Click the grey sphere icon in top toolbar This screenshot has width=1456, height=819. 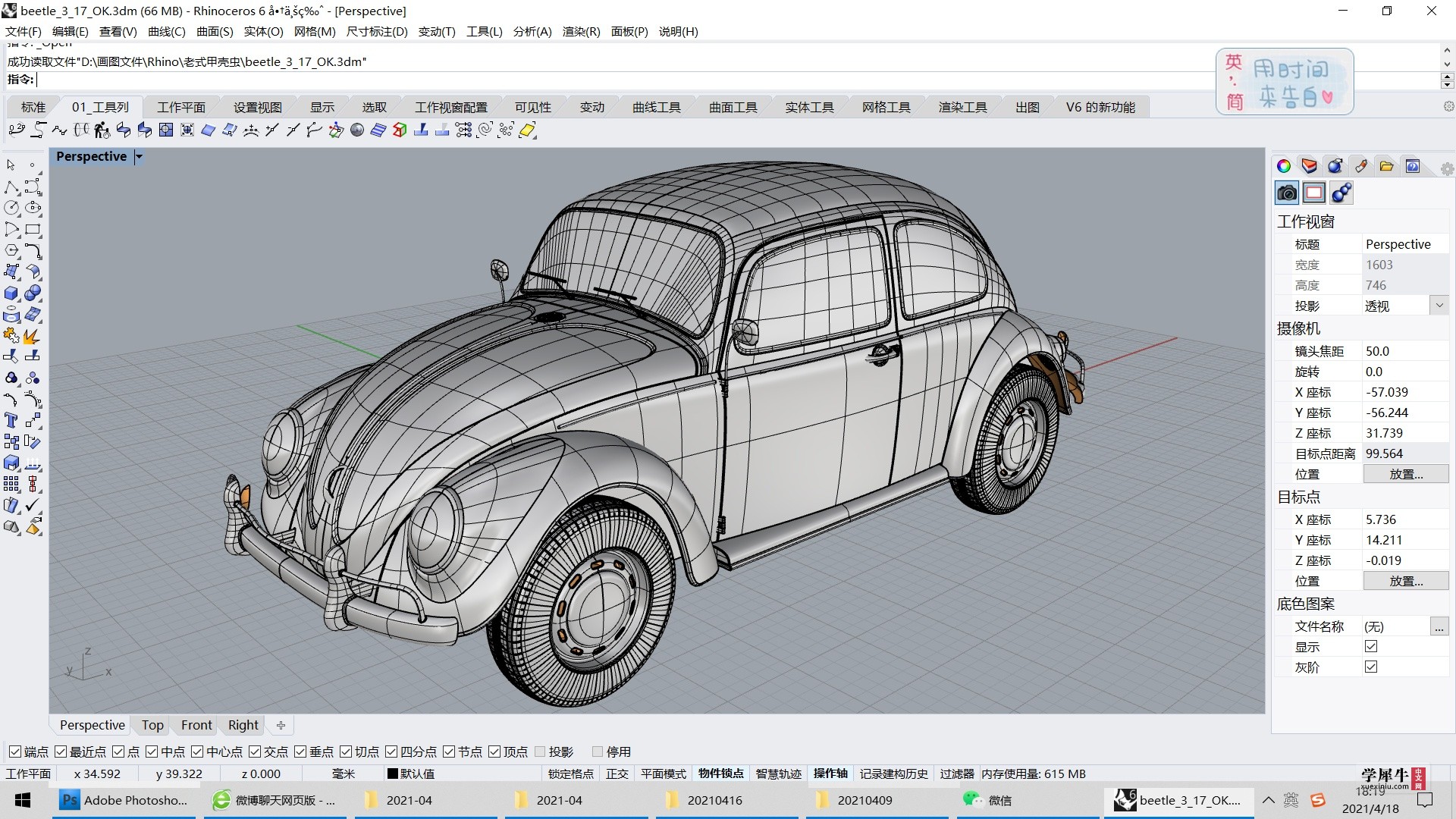pos(357,130)
